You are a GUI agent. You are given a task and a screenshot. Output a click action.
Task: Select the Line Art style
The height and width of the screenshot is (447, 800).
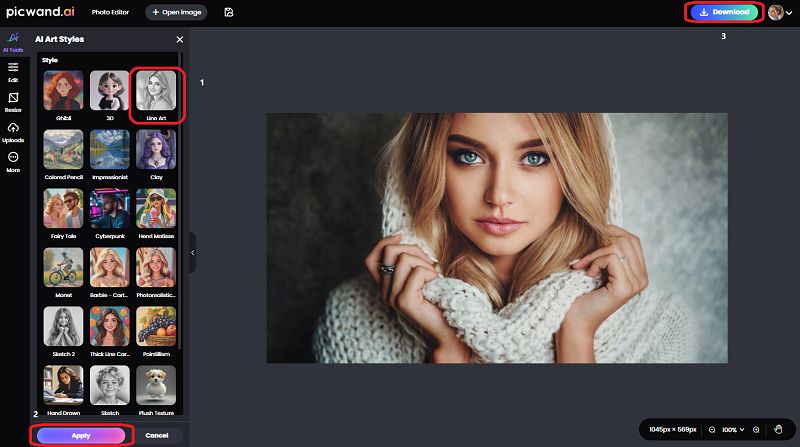tap(156, 95)
